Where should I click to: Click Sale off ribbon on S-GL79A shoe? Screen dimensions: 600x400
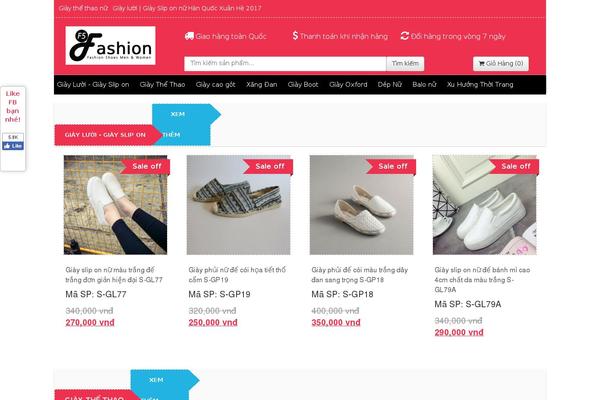coord(514,166)
